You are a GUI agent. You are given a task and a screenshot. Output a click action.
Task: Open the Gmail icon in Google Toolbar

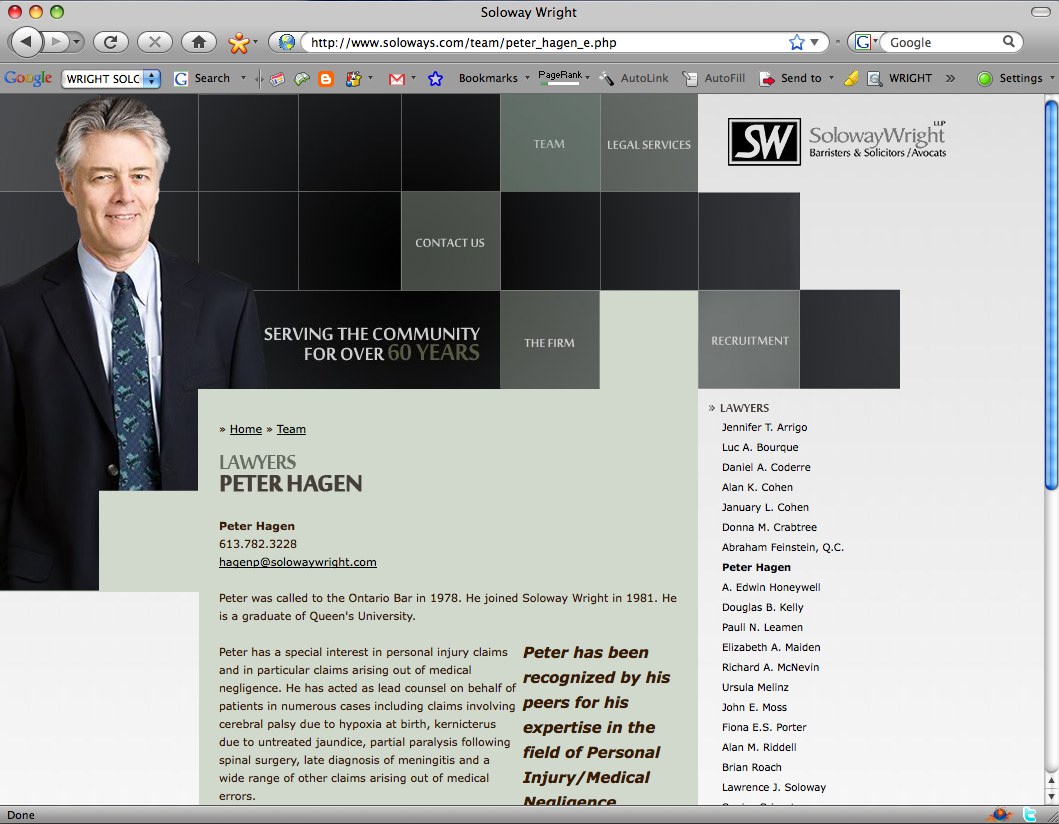pyautogui.click(x=397, y=79)
